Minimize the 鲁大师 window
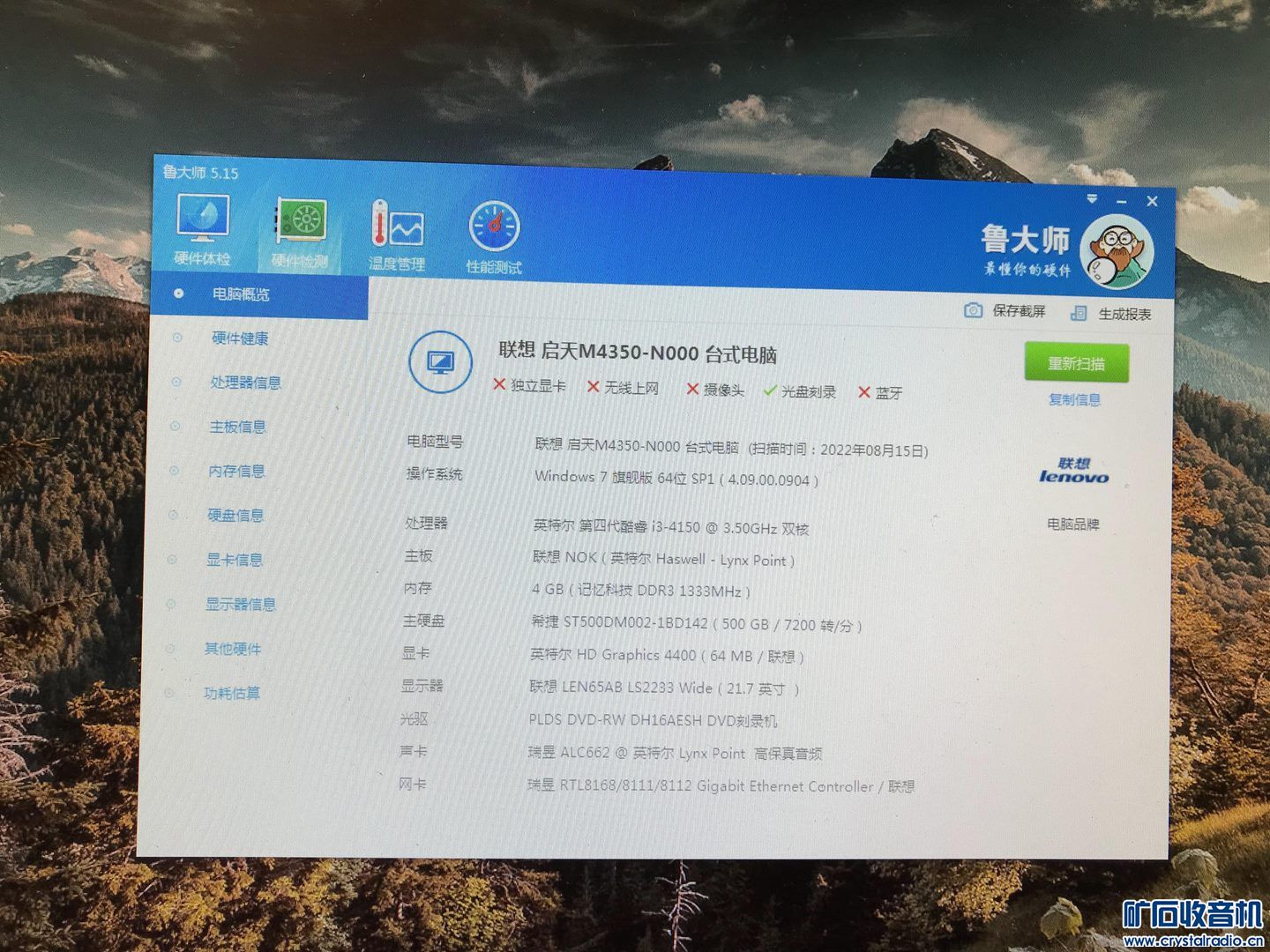The height and width of the screenshot is (952, 1270). pos(1122,202)
